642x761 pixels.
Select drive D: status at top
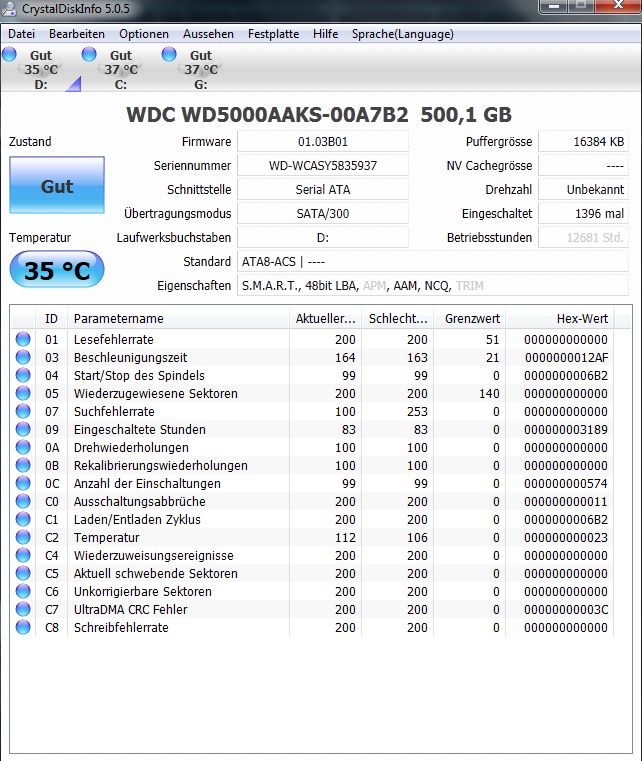41,69
